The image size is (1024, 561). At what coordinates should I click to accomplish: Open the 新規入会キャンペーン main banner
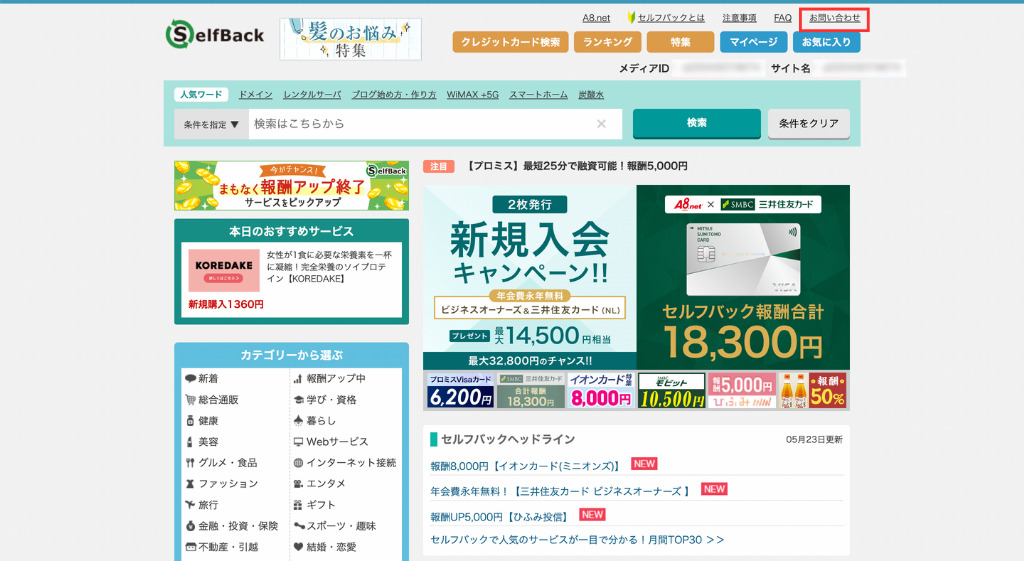637,278
